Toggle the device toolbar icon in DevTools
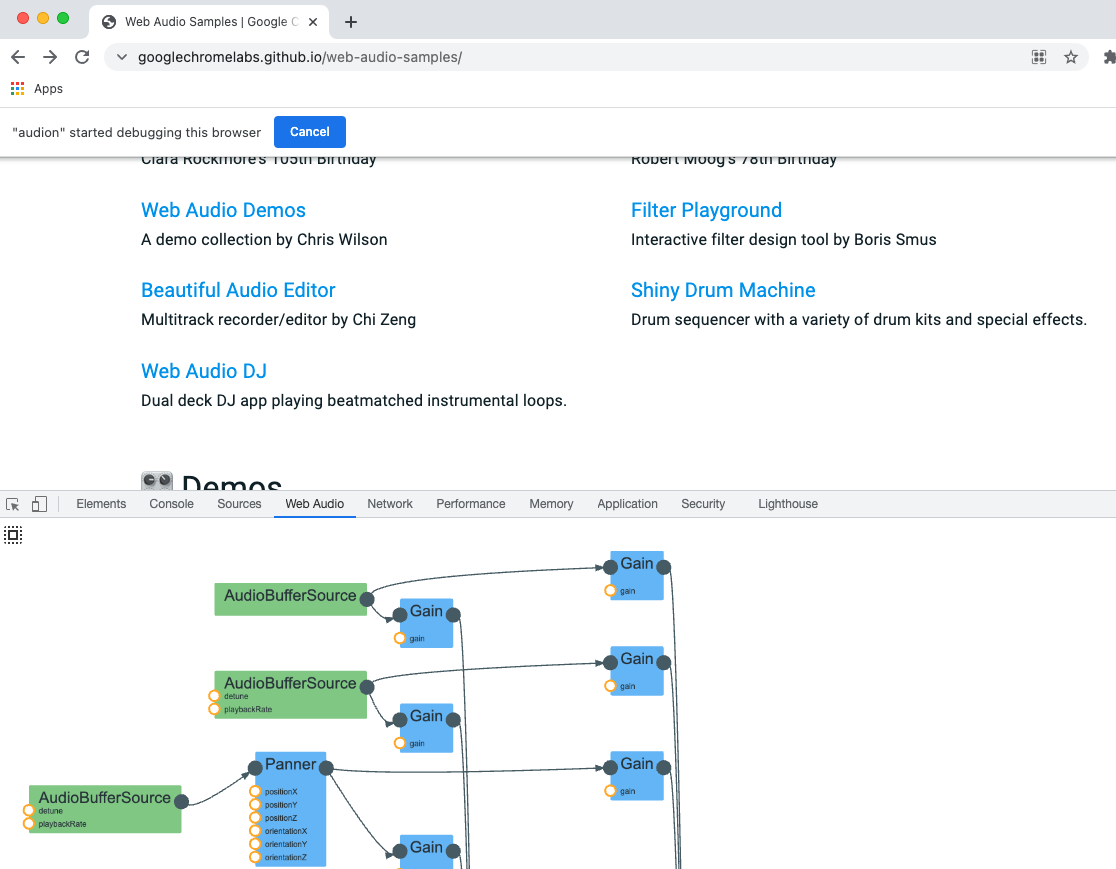1116x869 pixels. pos(39,504)
